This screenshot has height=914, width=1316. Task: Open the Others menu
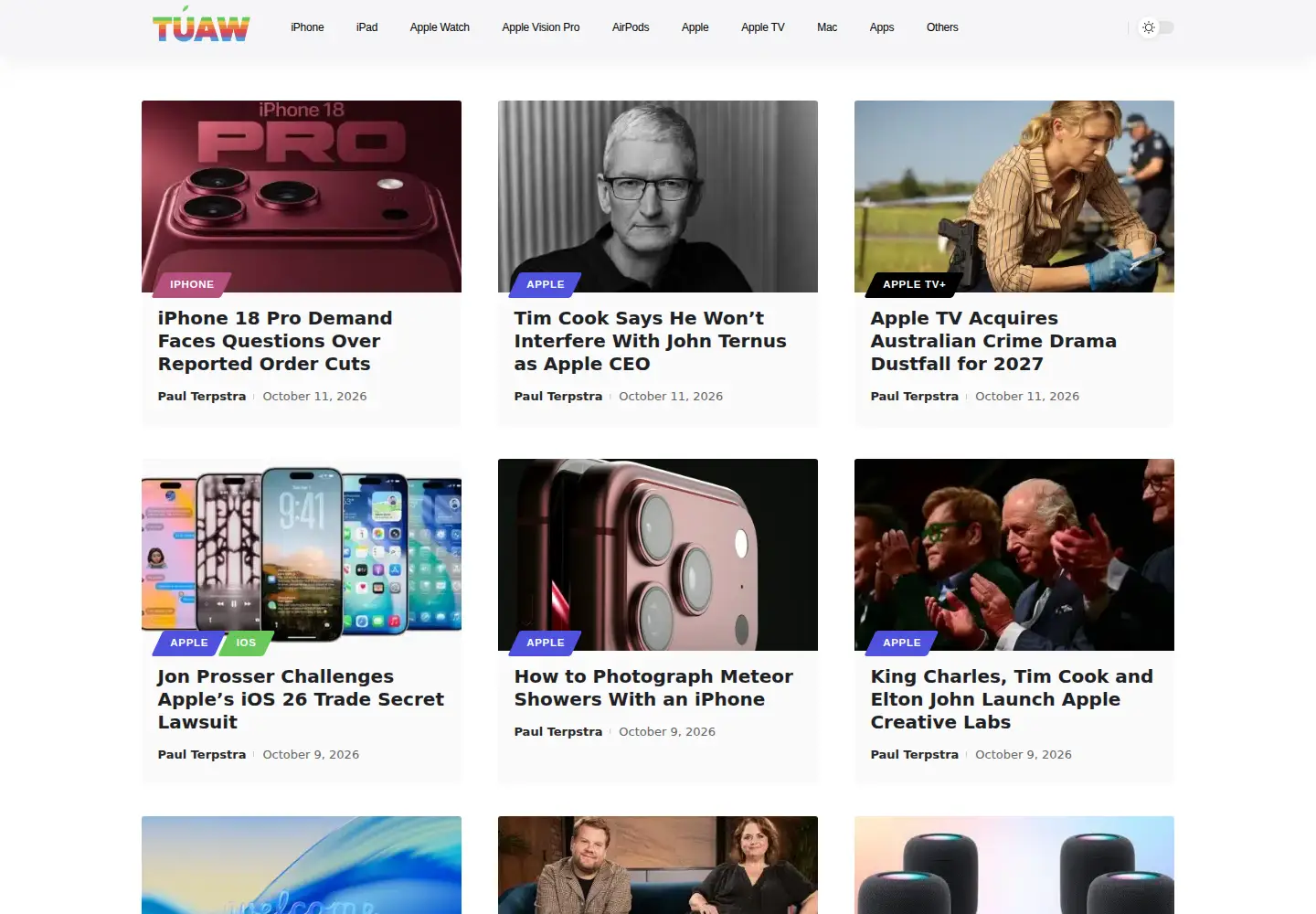click(x=942, y=27)
